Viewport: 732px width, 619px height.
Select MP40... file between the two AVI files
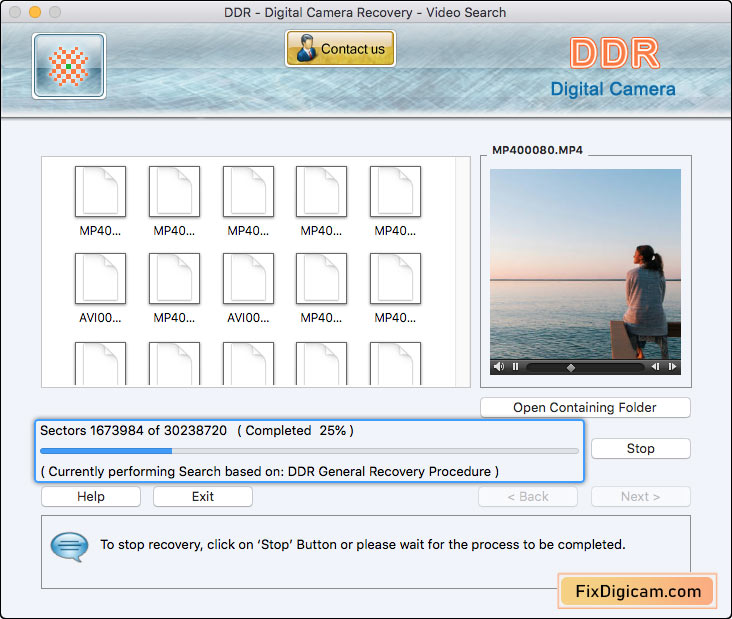coord(174,288)
